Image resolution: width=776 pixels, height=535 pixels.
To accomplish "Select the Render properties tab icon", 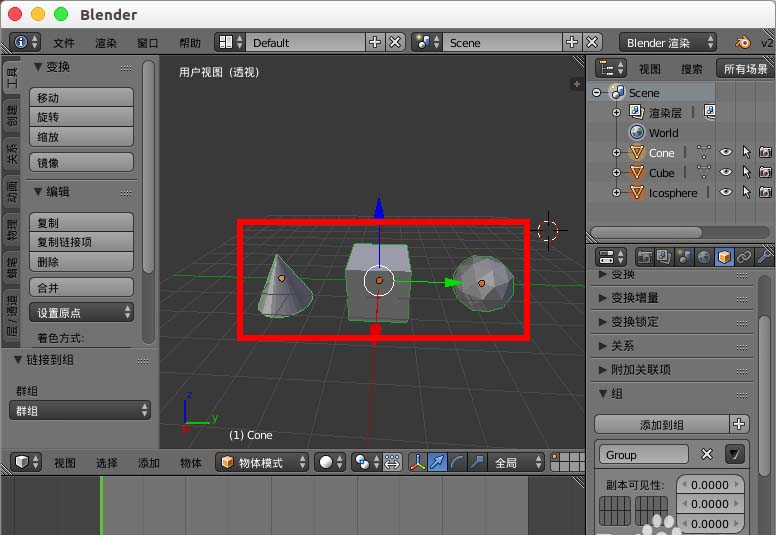I will 644,257.
